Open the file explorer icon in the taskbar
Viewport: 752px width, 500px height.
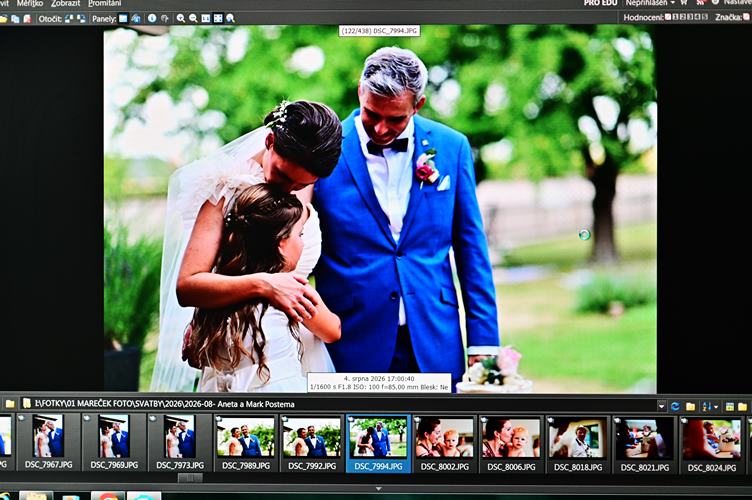click(x=36, y=495)
